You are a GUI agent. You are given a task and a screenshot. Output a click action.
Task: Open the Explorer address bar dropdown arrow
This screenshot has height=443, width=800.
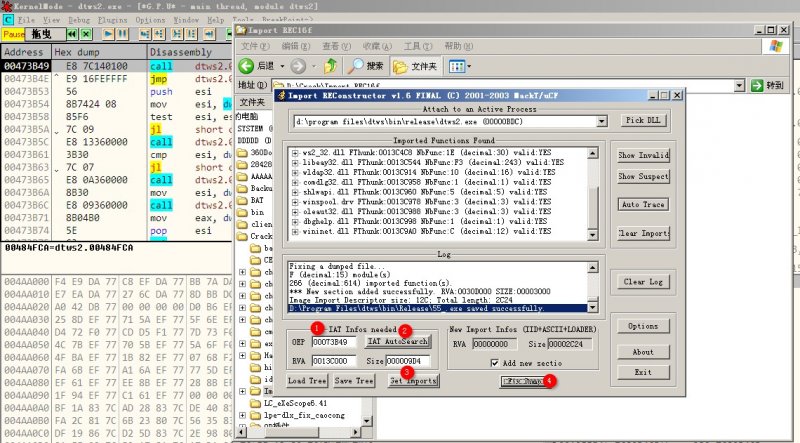[x=740, y=86]
